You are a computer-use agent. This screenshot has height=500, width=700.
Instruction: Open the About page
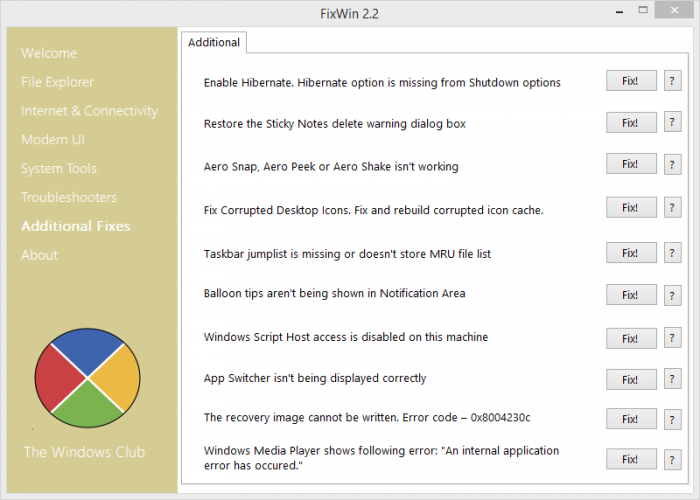pos(39,255)
